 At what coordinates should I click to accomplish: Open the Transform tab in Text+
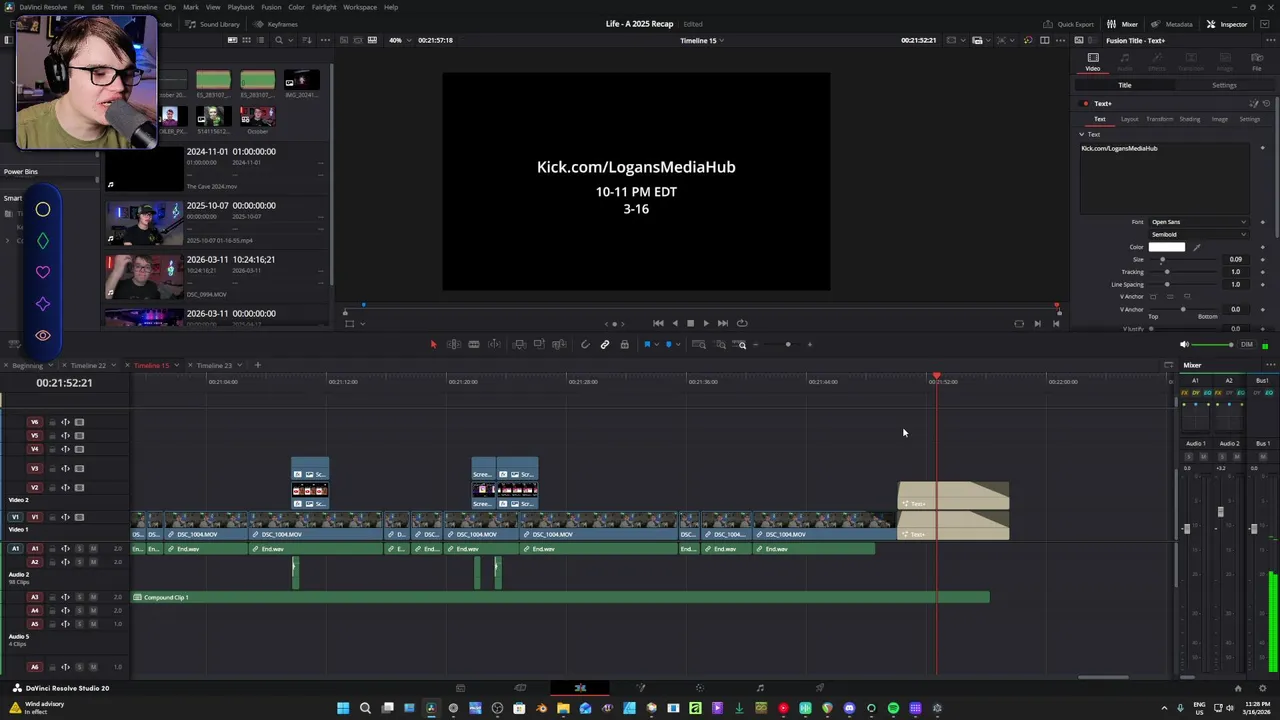click(1159, 119)
